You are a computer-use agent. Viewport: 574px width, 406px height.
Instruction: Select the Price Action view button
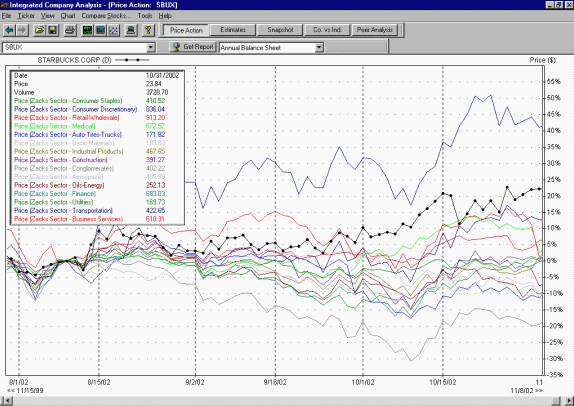click(x=186, y=30)
